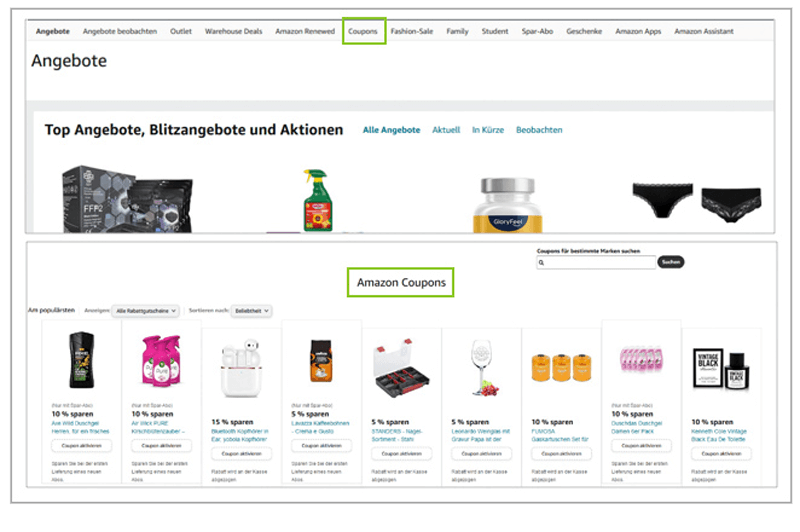800x532 pixels.
Task: Select the Coupons tab
Action: (x=363, y=31)
